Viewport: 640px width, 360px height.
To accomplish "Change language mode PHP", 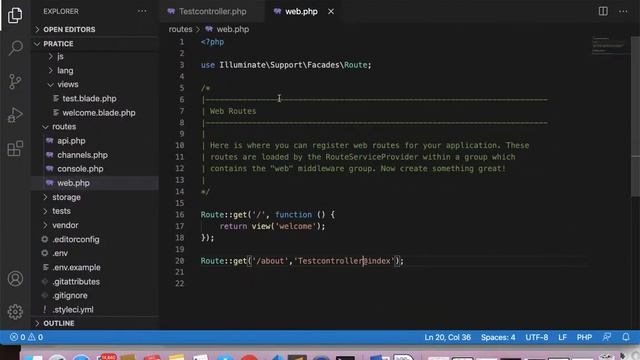I will click(x=584, y=338).
